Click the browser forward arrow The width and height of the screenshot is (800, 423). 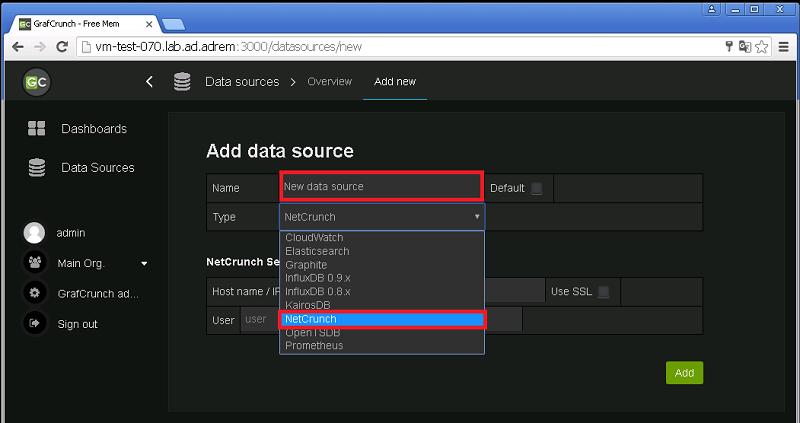point(40,47)
